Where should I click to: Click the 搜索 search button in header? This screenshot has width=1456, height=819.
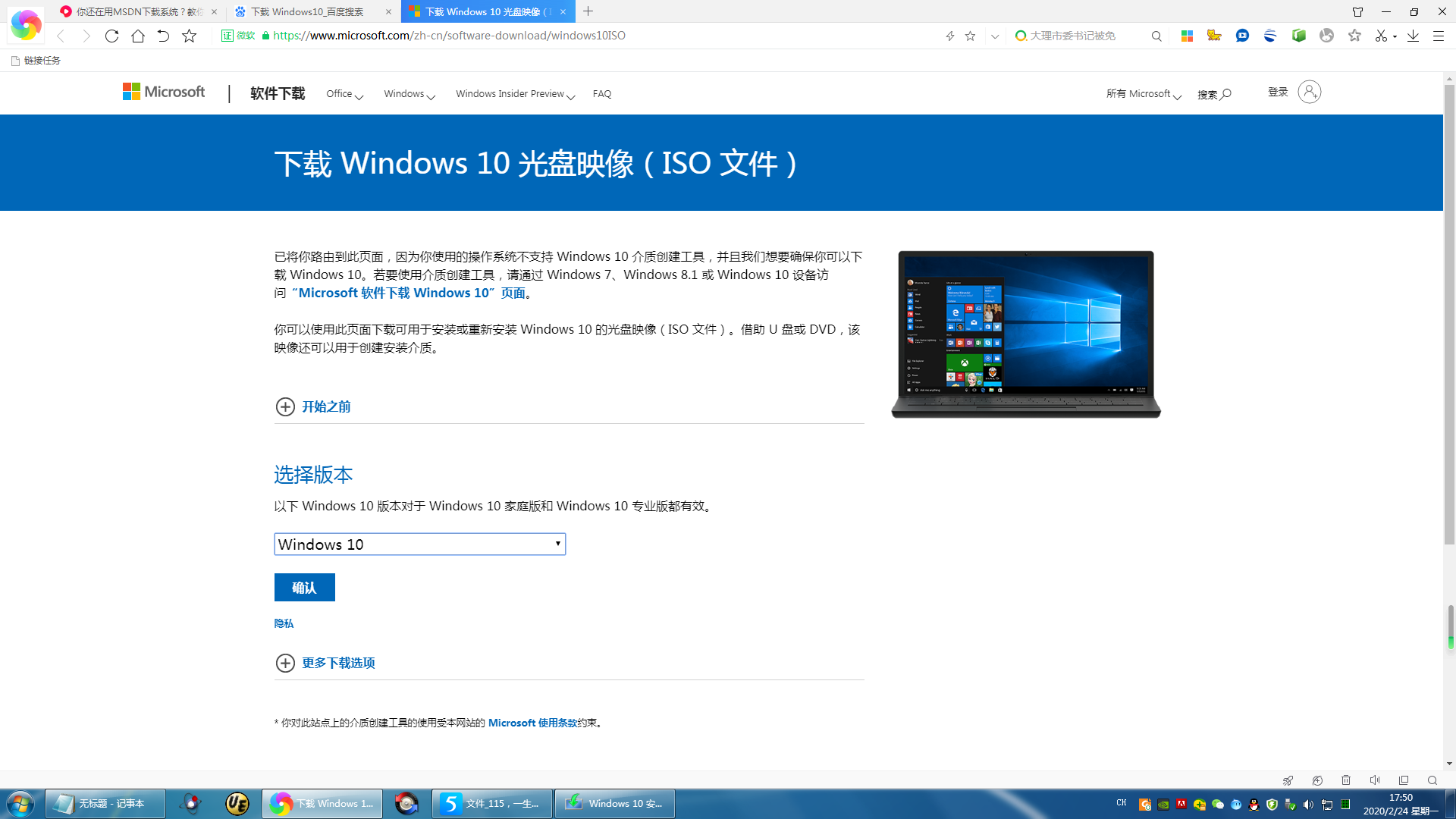pyautogui.click(x=1214, y=94)
